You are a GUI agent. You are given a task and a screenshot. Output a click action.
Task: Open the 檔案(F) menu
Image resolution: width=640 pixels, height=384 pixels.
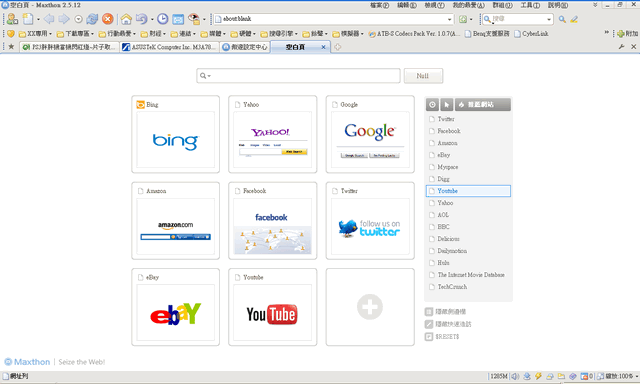click(x=379, y=5)
